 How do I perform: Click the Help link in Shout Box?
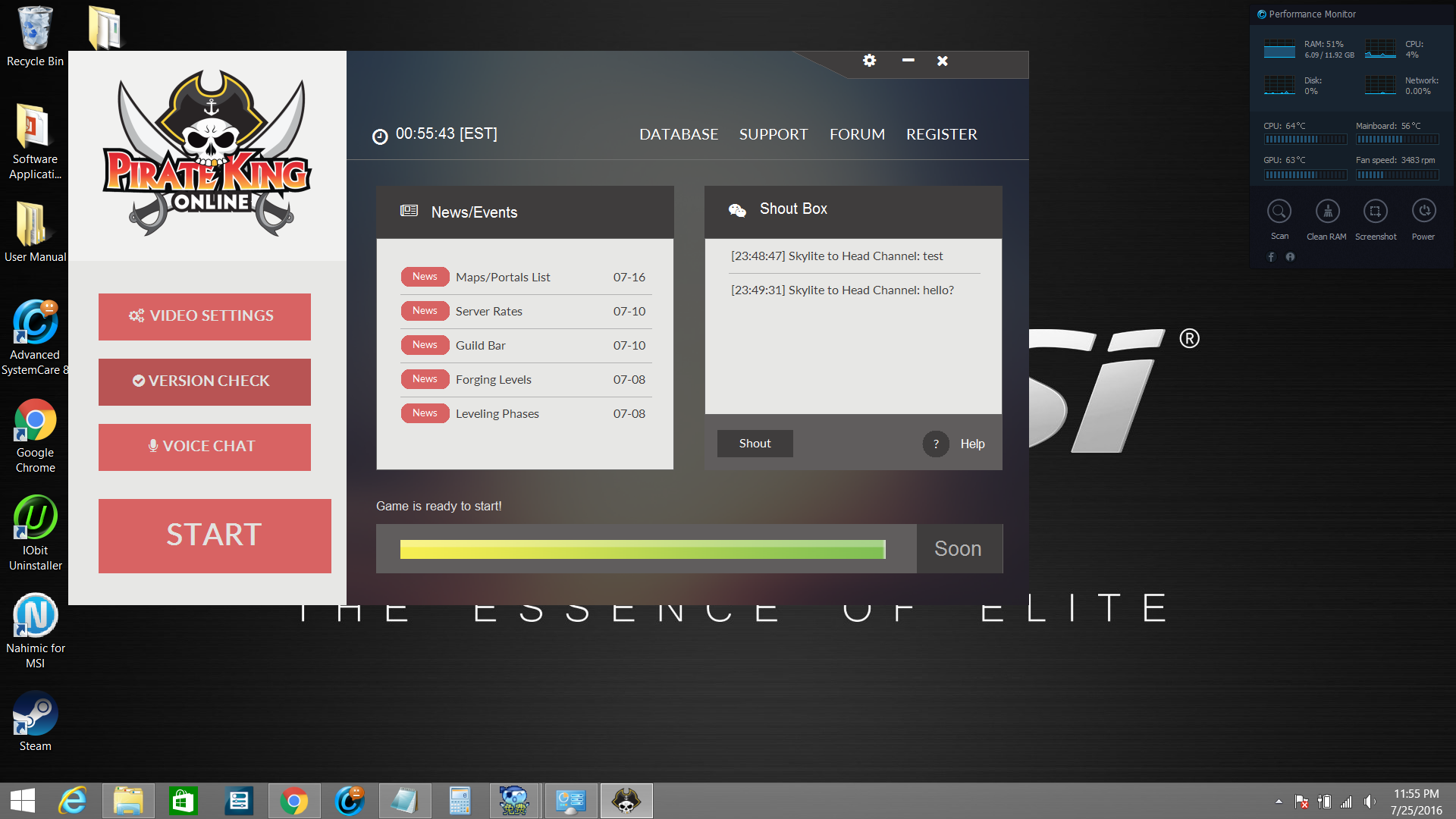pos(973,444)
